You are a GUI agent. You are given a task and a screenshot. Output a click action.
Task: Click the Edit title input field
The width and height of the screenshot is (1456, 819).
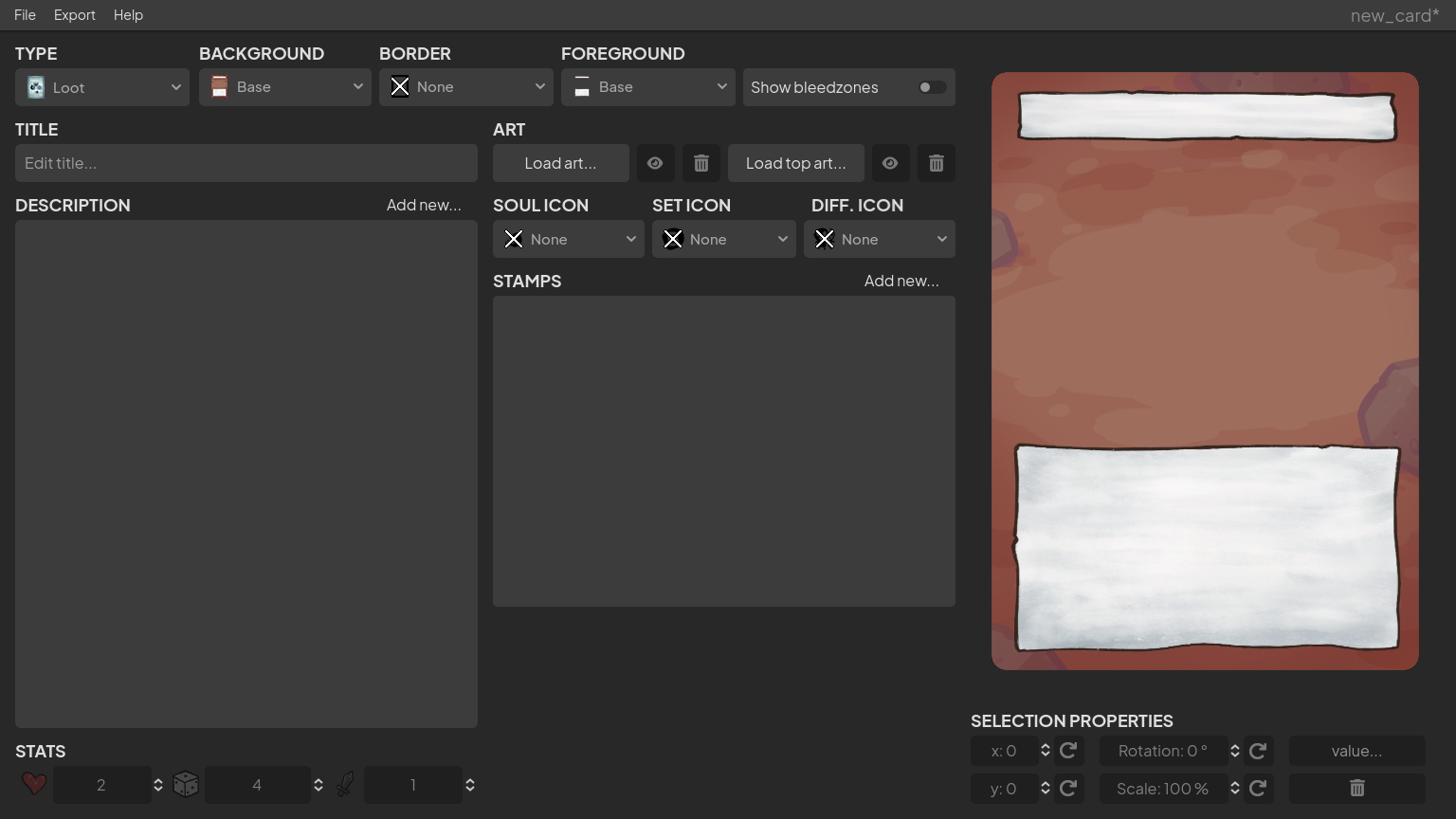point(246,163)
